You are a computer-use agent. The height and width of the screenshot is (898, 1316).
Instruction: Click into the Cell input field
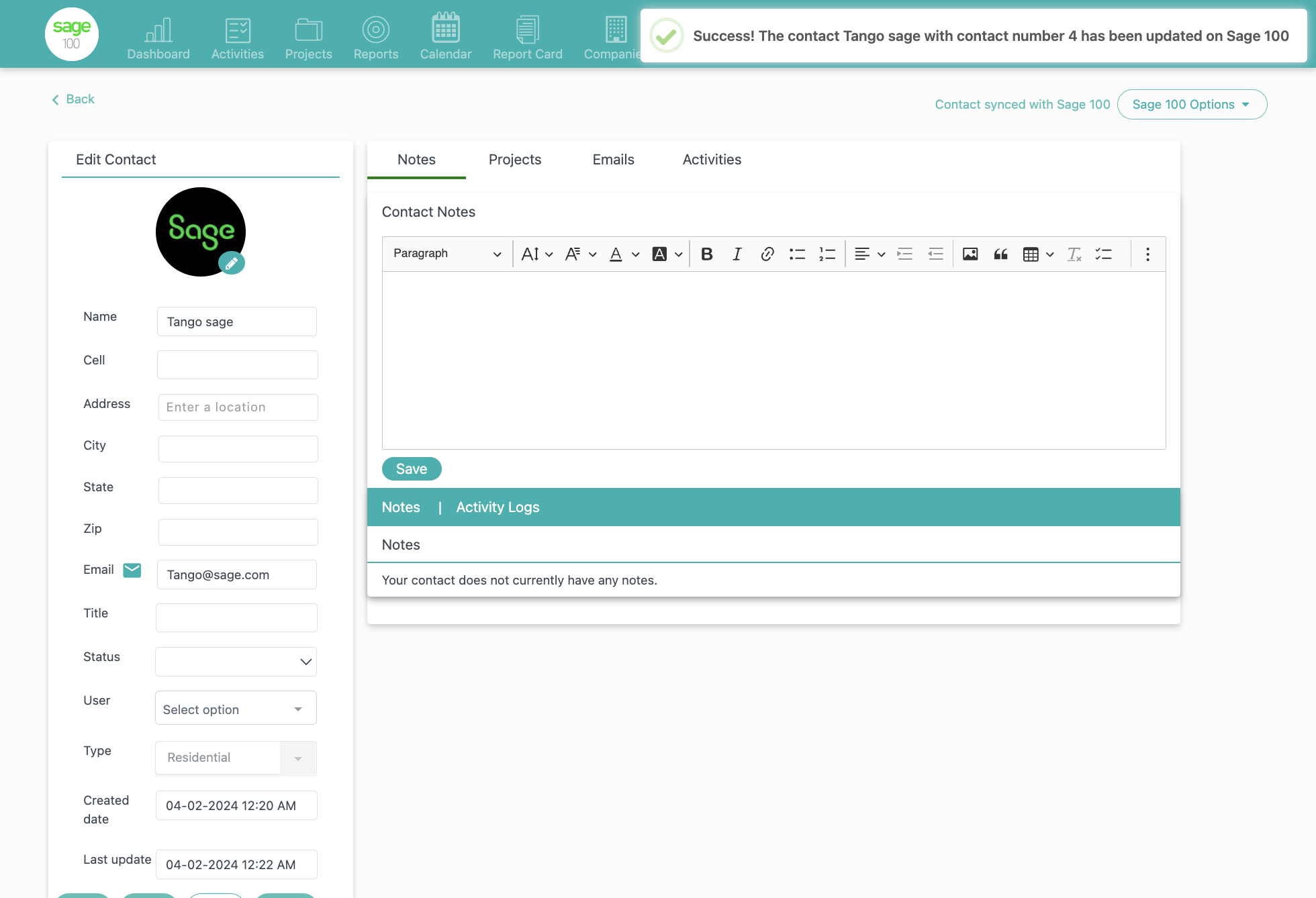[237, 364]
